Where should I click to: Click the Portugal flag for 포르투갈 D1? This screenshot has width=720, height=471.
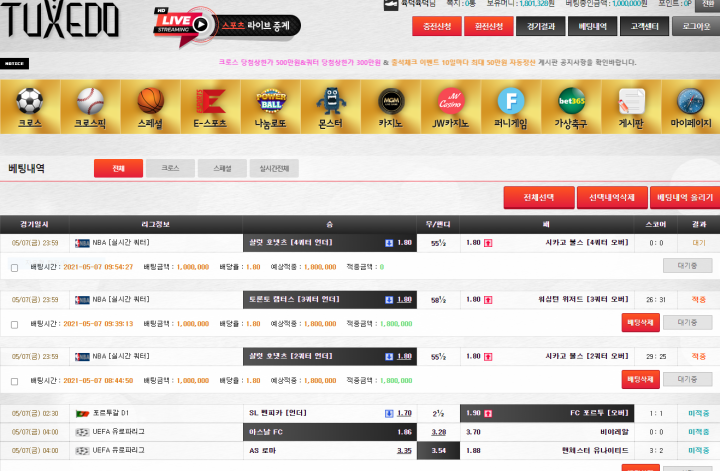[82, 414]
